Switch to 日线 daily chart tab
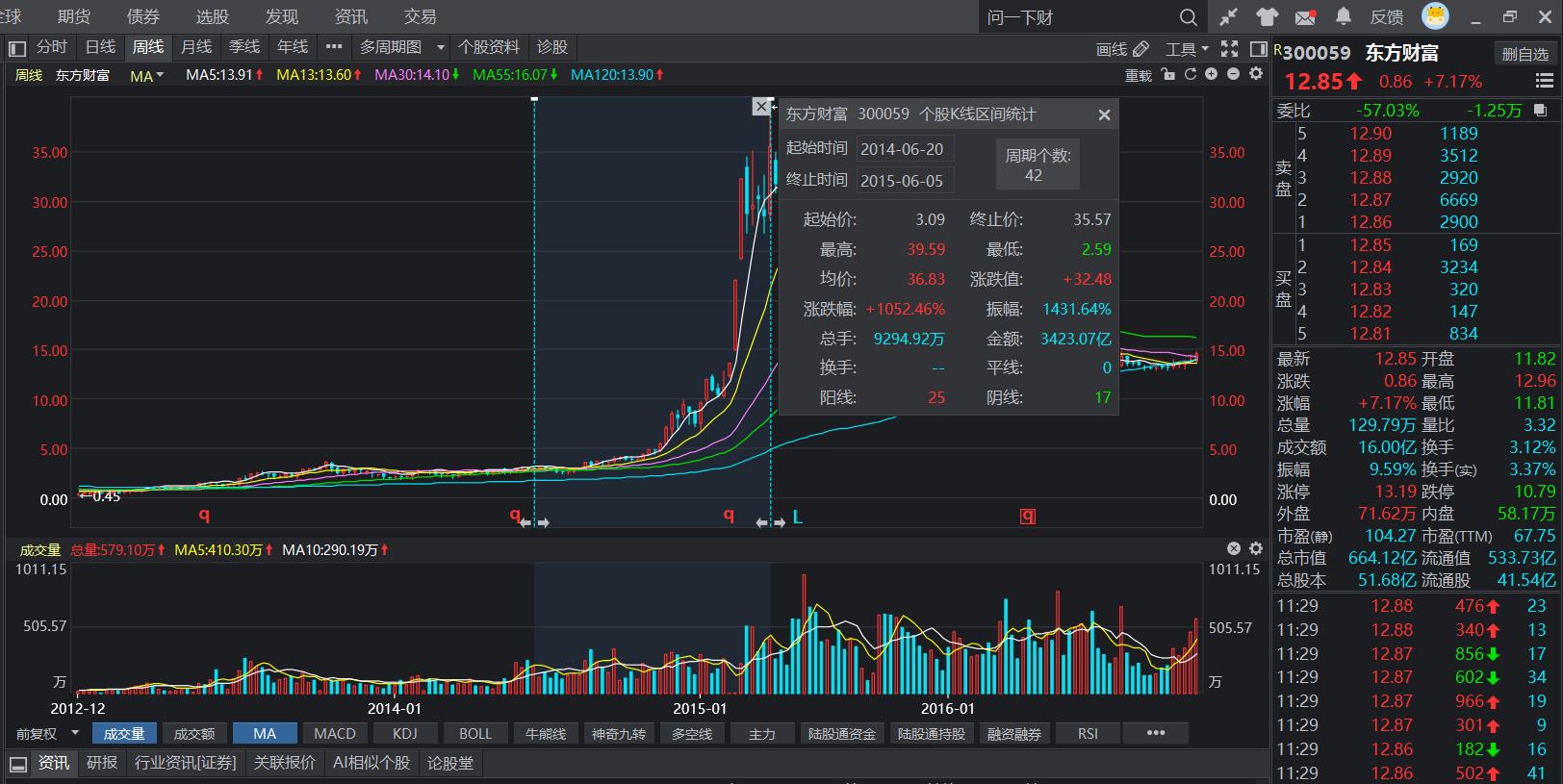 pyautogui.click(x=100, y=47)
